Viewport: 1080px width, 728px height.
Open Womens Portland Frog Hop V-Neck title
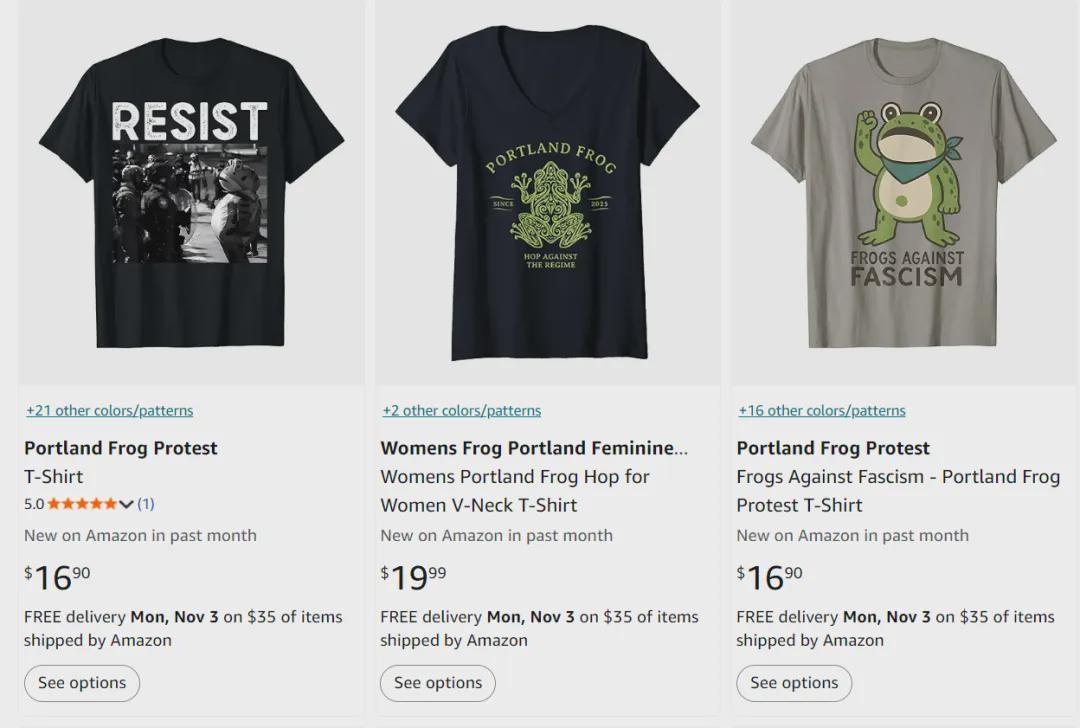pos(515,491)
